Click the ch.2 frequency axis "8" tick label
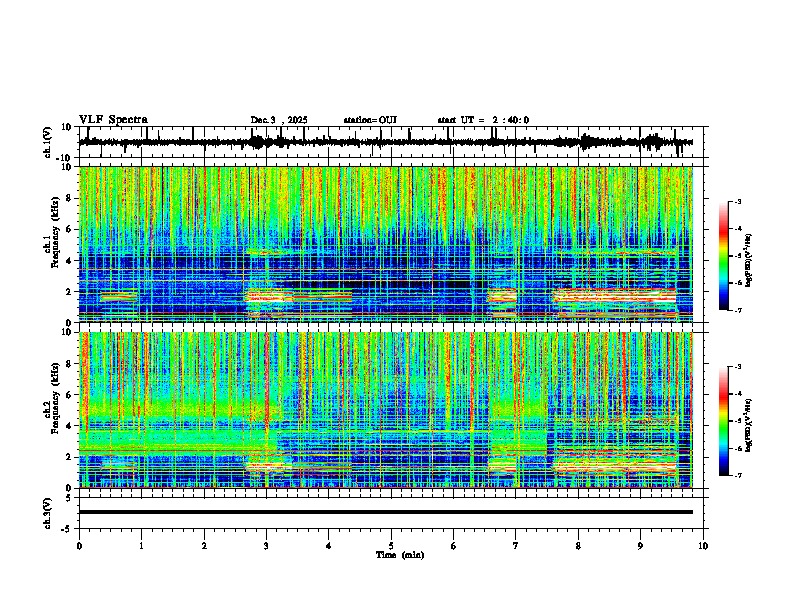The width and height of the screenshot is (792, 612). [70, 363]
